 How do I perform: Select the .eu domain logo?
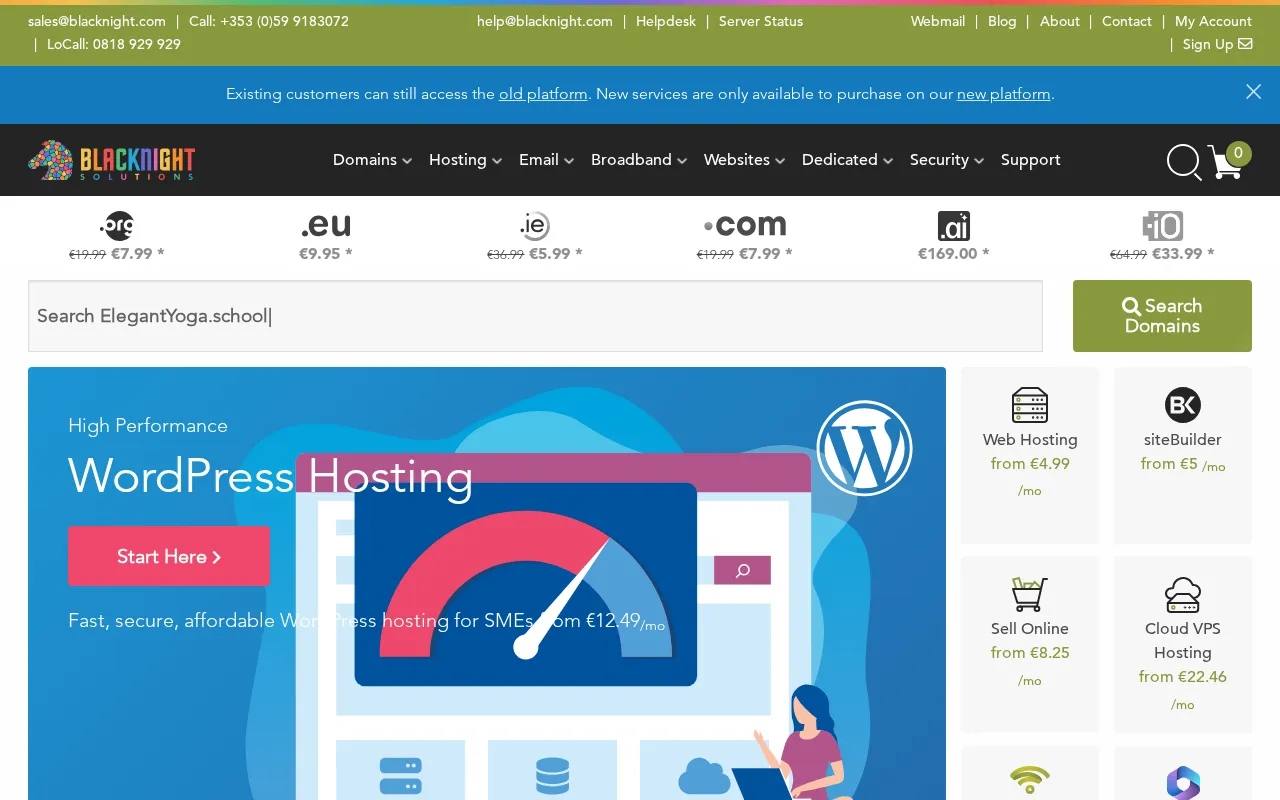pyautogui.click(x=326, y=226)
